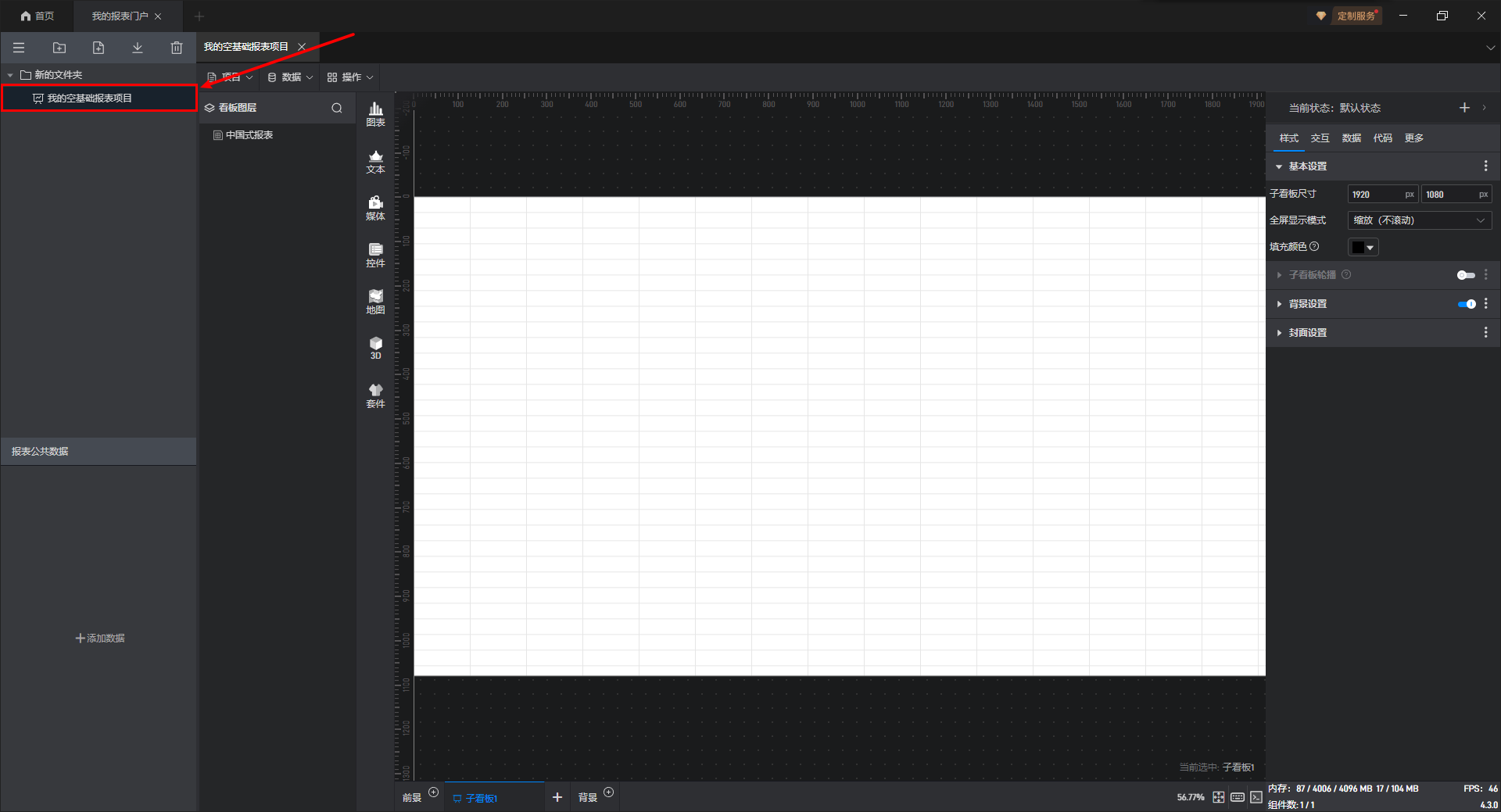Click the 添加数据 button
Image resolution: width=1501 pixels, height=812 pixels.
pyautogui.click(x=100, y=639)
